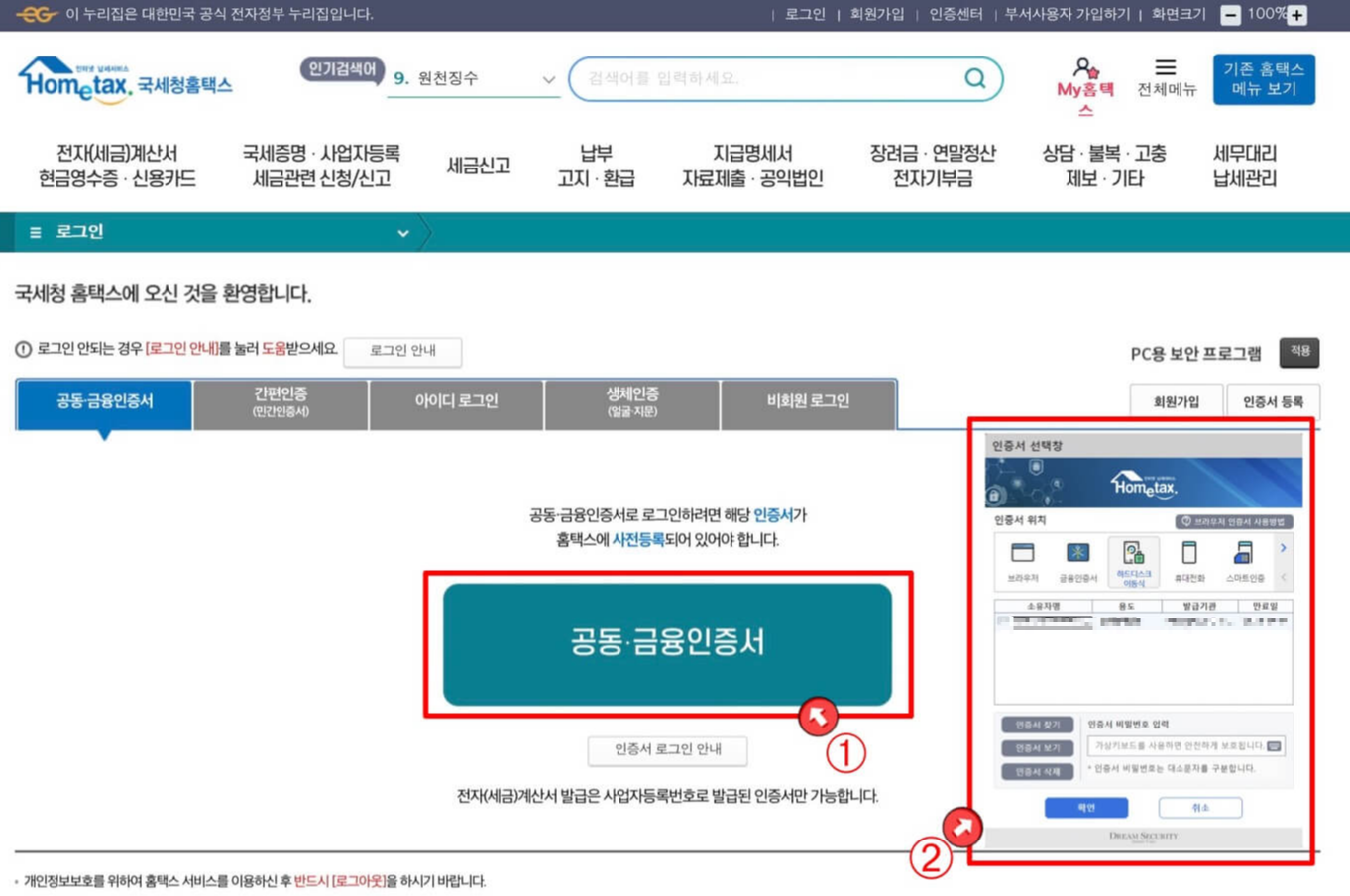Click 인증서 보기 button

pos(1037,748)
